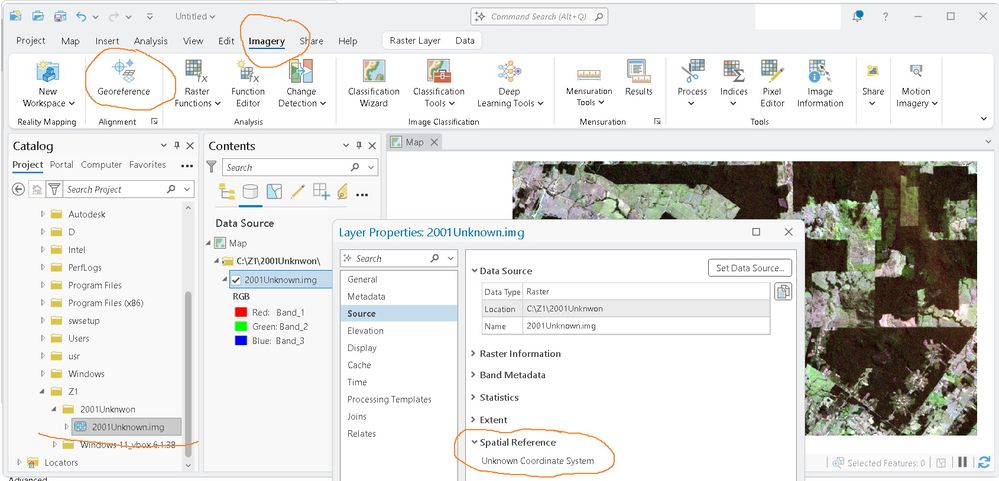Click the copy icon beside Data Source table
Viewport: 999px width, 481px height.
[x=783, y=292]
